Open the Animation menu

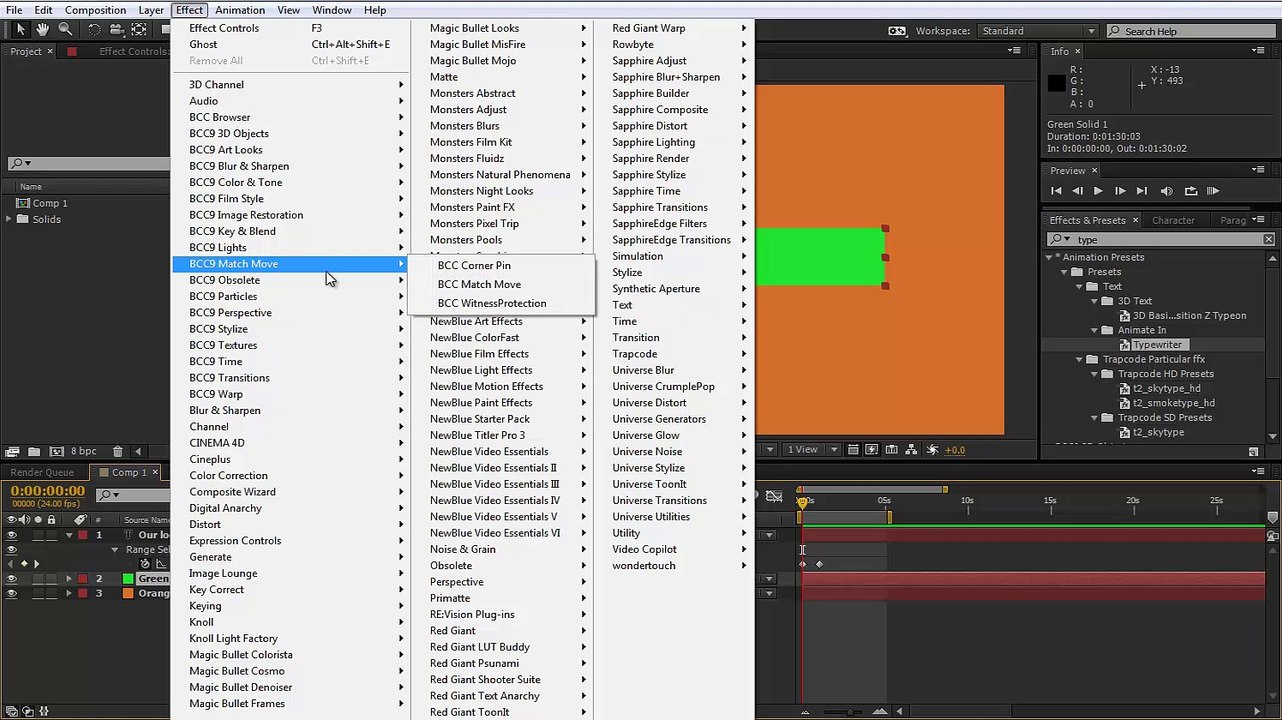(x=240, y=10)
